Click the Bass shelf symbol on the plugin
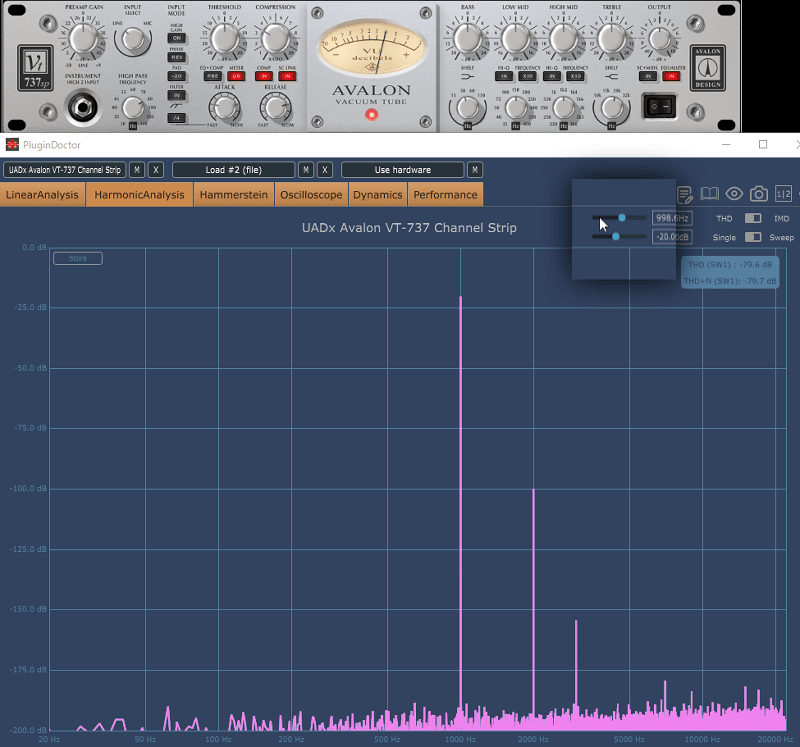Image resolution: width=800 pixels, height=747 pixels. pos(467,77)
